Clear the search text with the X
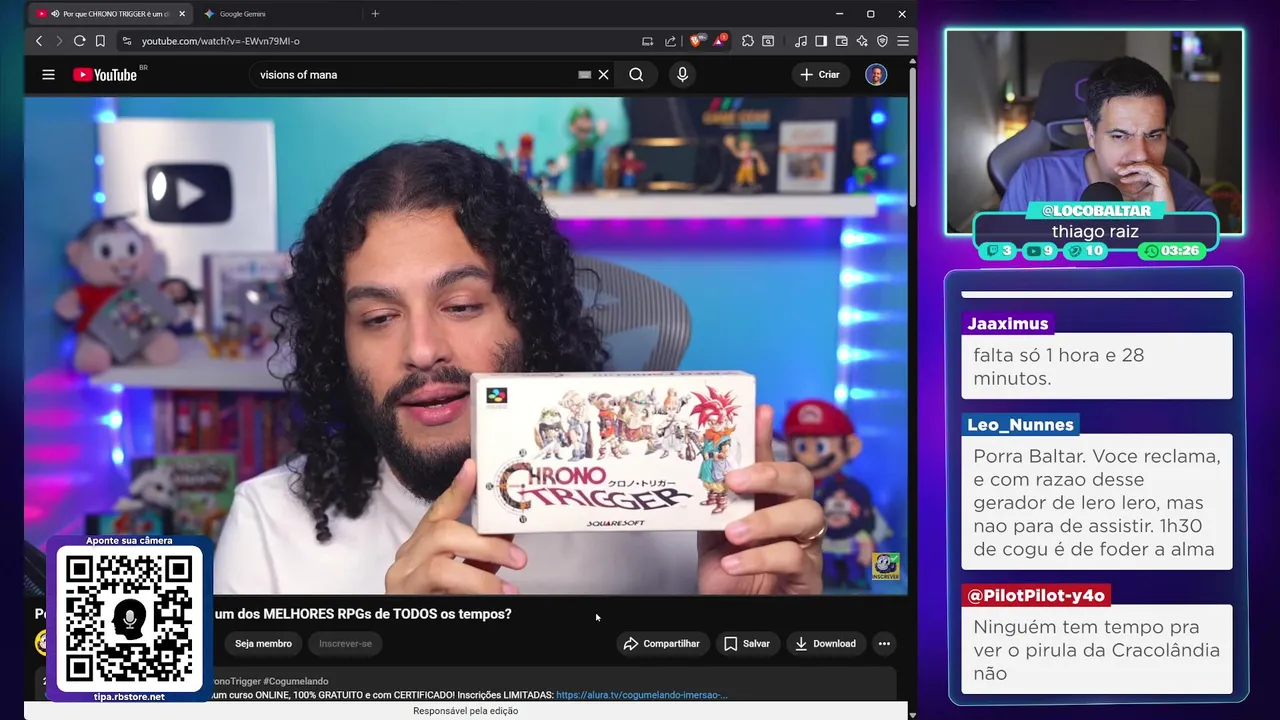 (x=603, y=75)
